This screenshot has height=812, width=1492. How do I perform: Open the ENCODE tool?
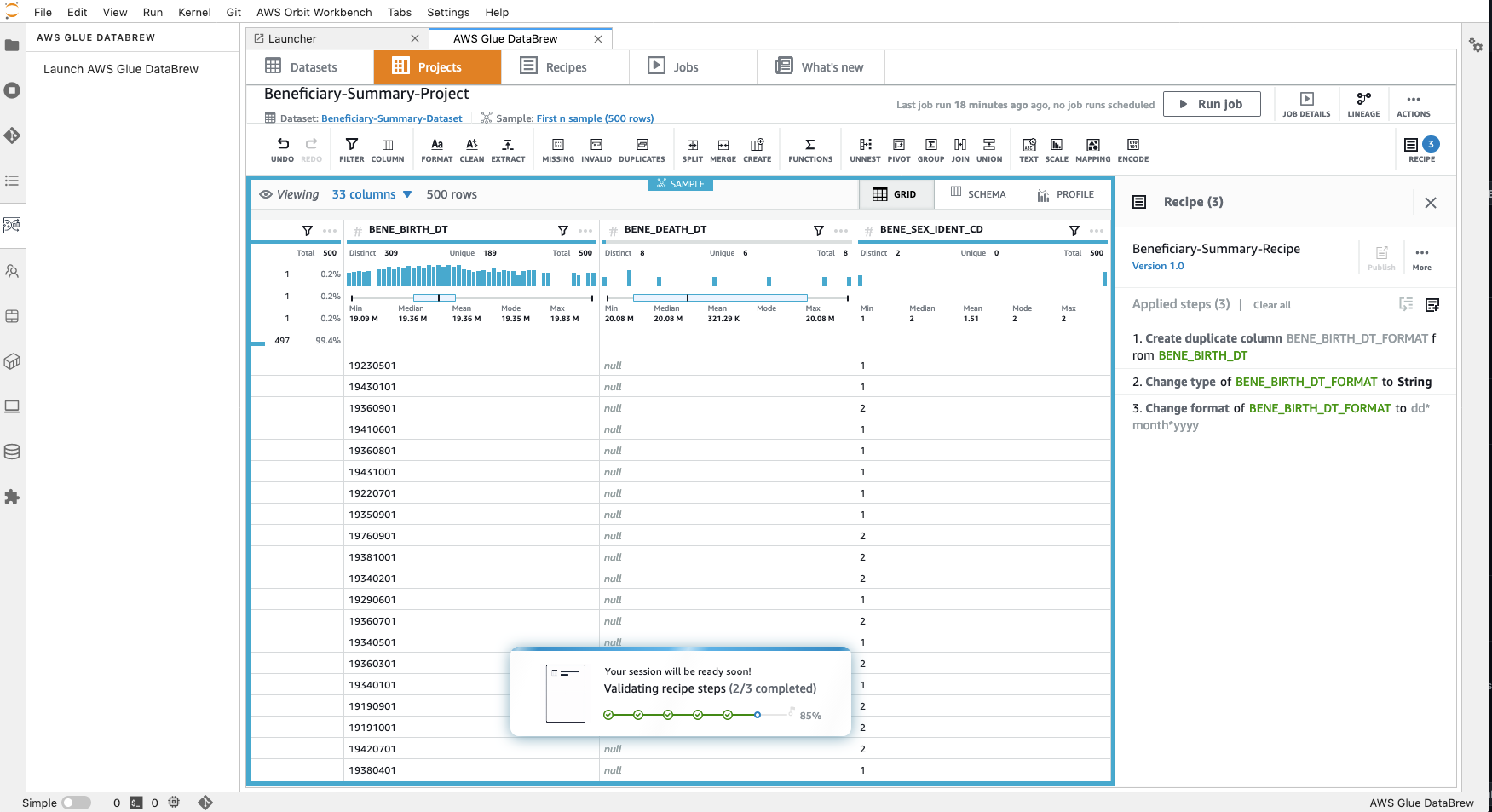pos(1133,149)
